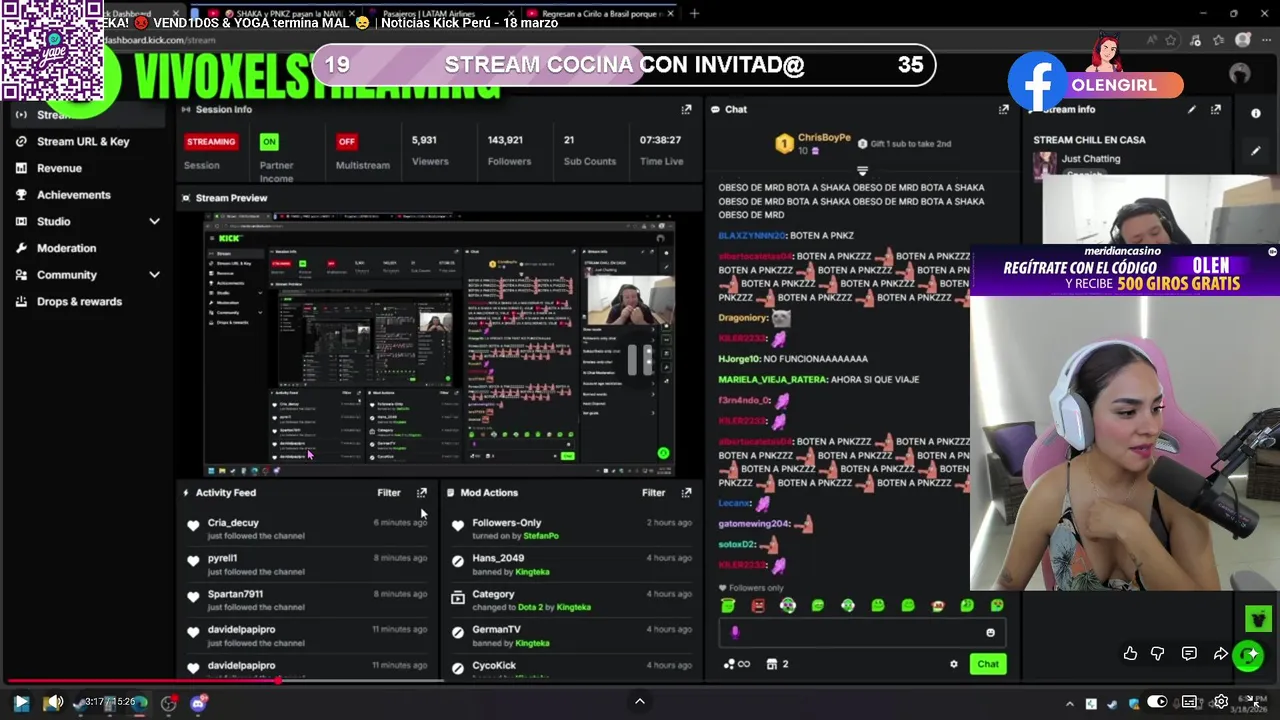The height and width of the screenshot is (720, 1280).
Task: Pop out the Activity Feed panel
Action: click(421, 492)
